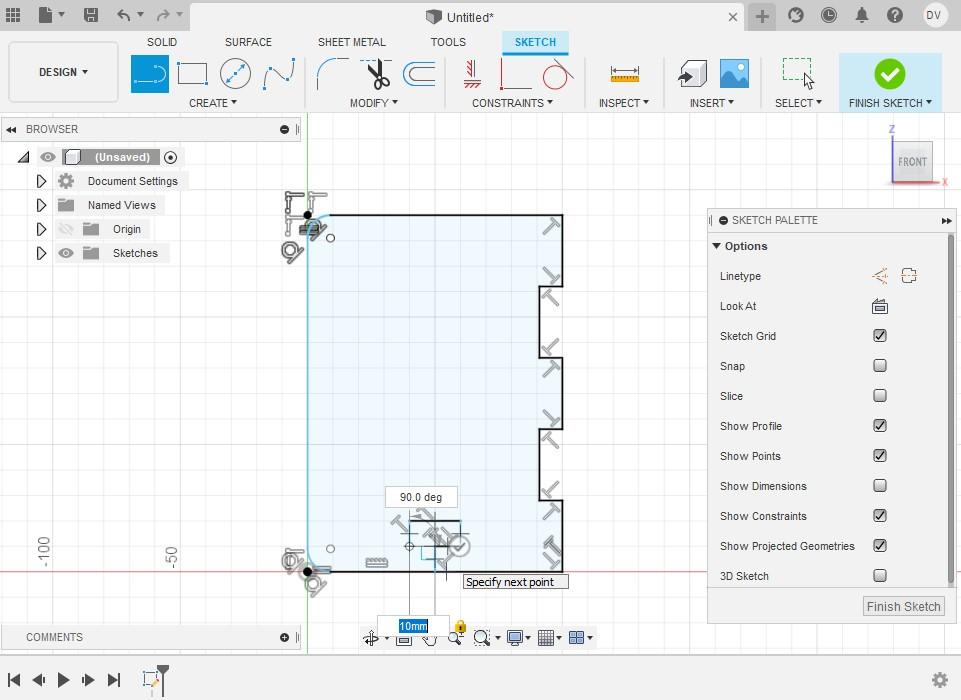Viewport: 961px width, 700px height.
Task: Enable the Show Dimensions checkbox
Action: (x=880, y=486)
